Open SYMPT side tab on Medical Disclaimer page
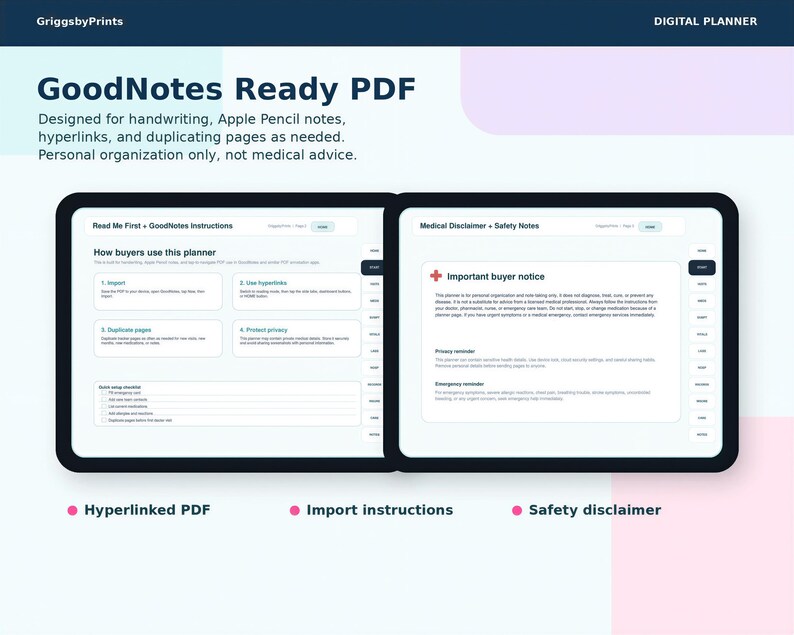This screenshot has height=635, width=794. 702,318
